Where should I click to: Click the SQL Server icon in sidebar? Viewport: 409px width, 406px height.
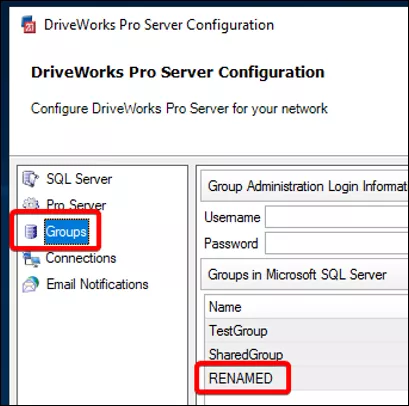(x=31, y=179)
